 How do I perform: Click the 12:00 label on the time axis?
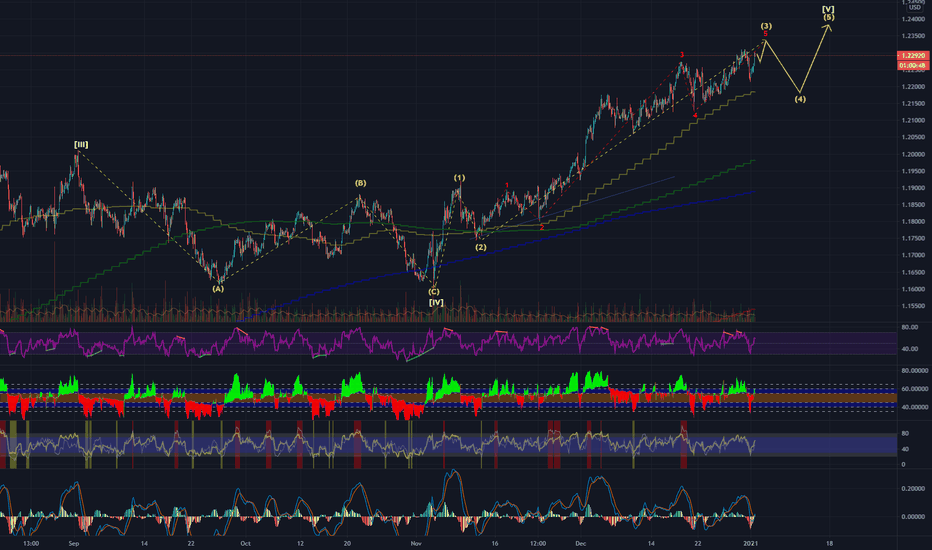click(538, 543)
